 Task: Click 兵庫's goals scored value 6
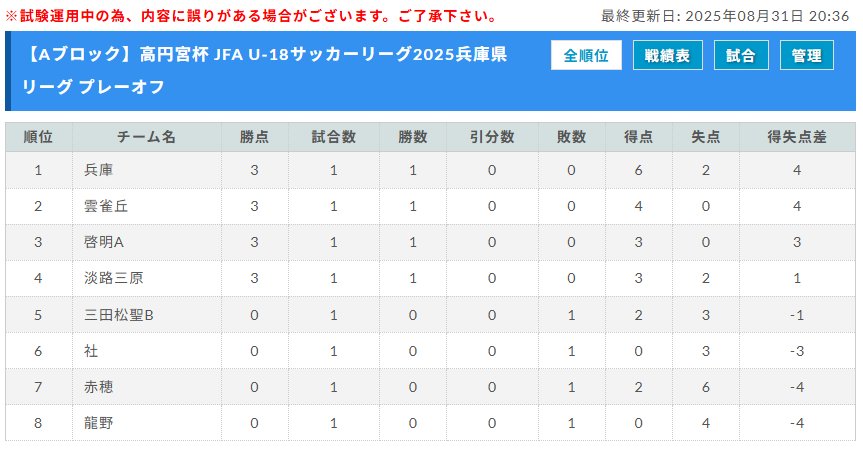(638, 171)
